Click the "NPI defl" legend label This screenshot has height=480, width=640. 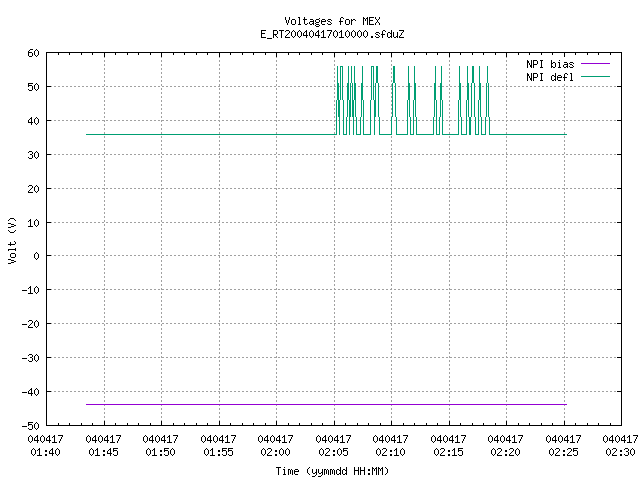coord(550,77)
